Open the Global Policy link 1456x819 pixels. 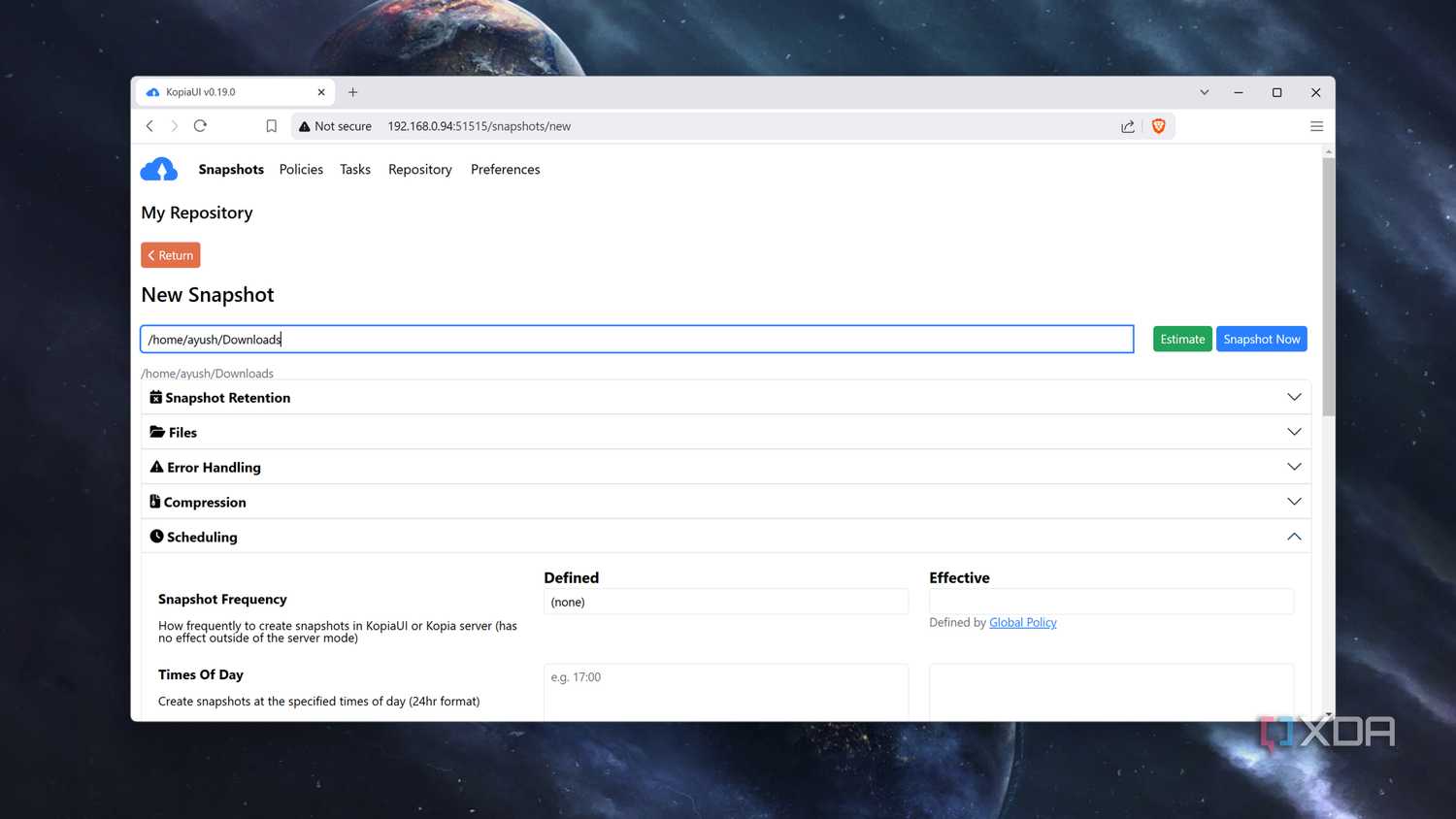click(1023, 622)
